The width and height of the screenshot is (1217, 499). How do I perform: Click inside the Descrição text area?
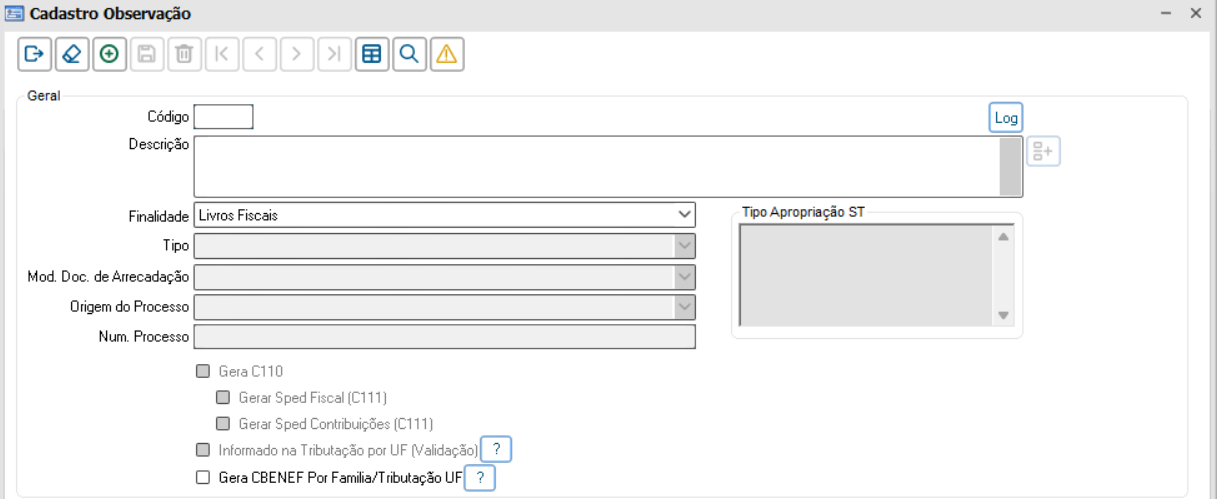click(595, 167)
